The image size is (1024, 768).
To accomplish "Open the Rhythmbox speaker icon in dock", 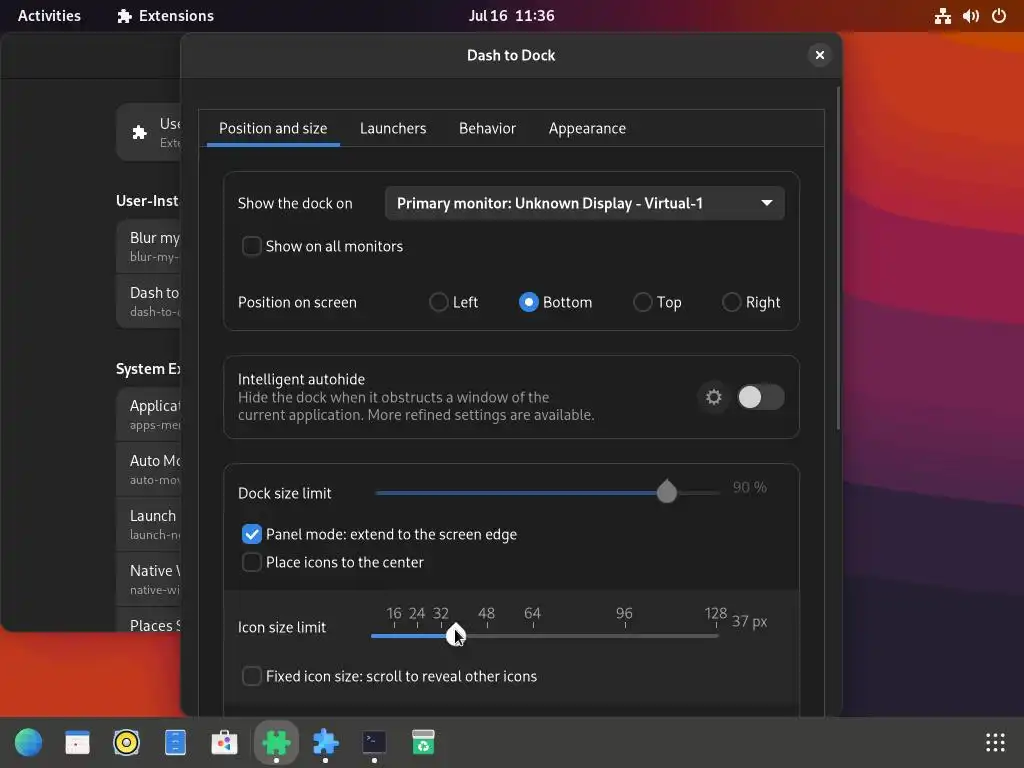I will tap(126, 743).
